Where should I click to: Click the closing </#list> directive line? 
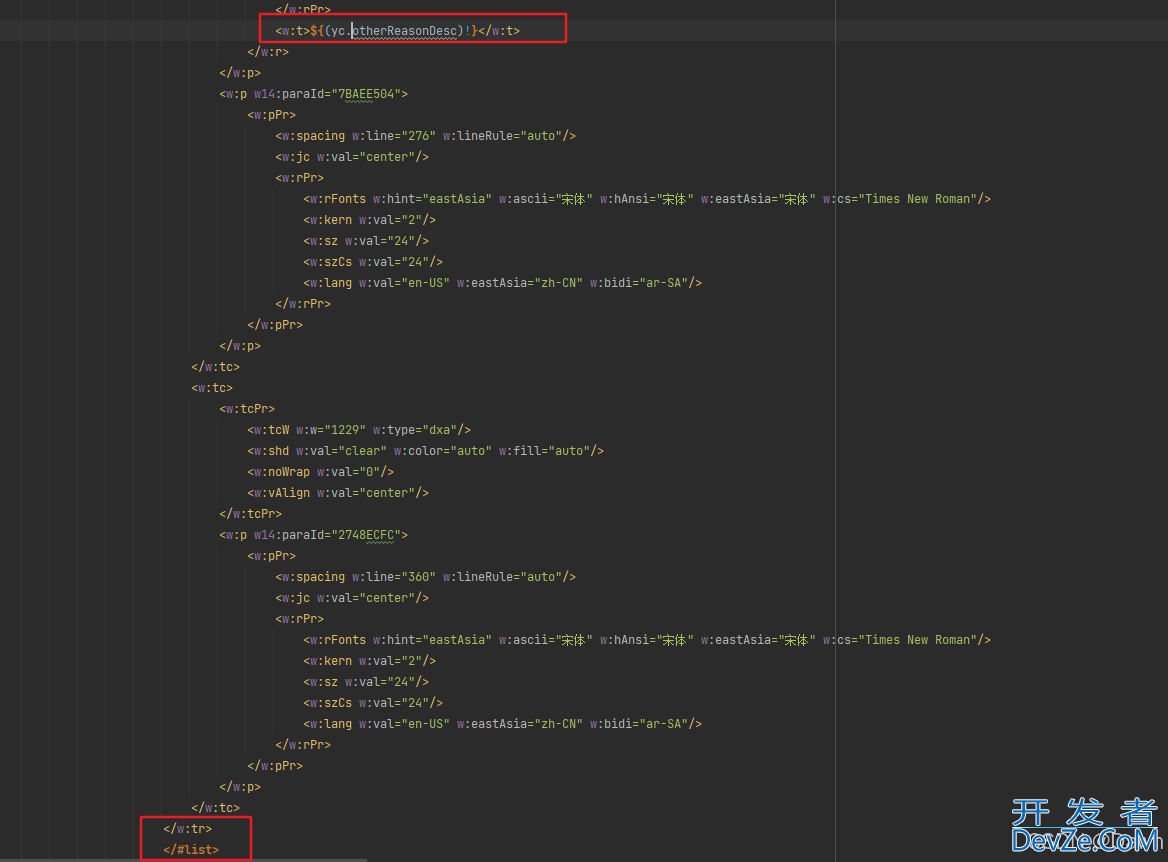[191, 849]
